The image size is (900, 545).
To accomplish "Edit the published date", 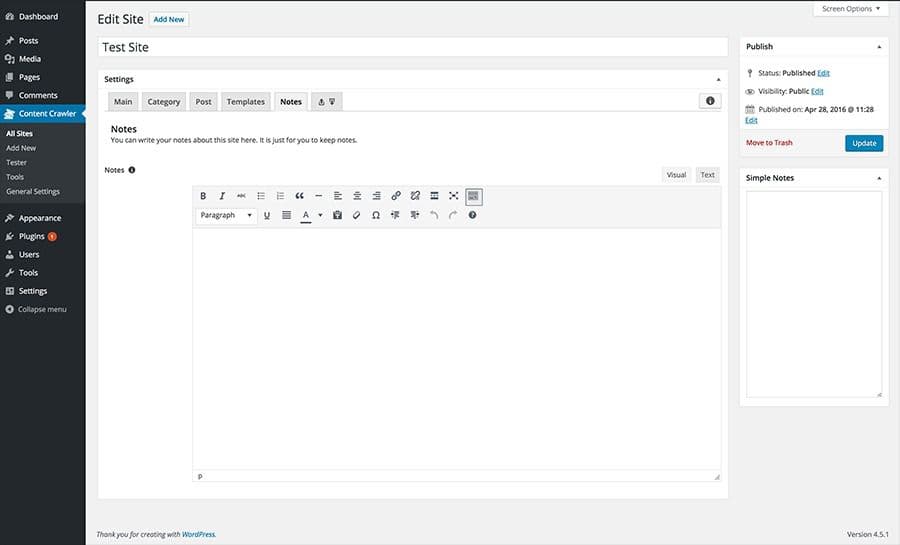I will click(x=751, y=120).
